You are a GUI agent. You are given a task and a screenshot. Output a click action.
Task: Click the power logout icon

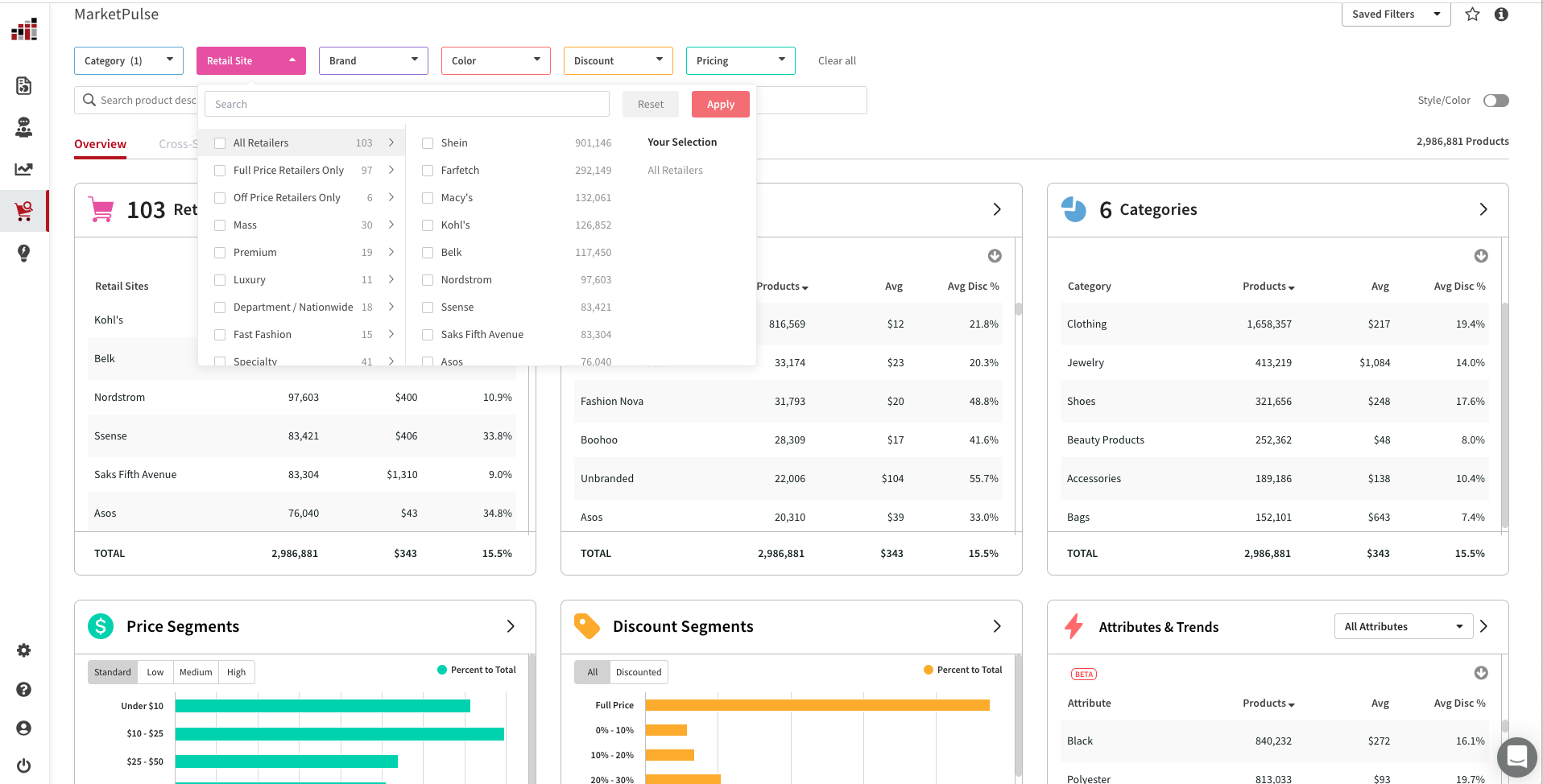click(24, 765)
